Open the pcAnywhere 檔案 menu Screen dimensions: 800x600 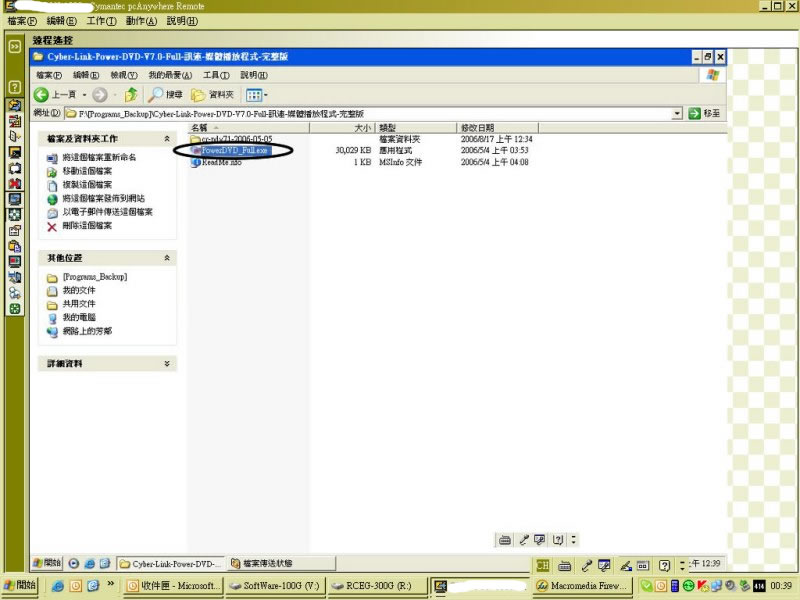(x=22, y=21)
